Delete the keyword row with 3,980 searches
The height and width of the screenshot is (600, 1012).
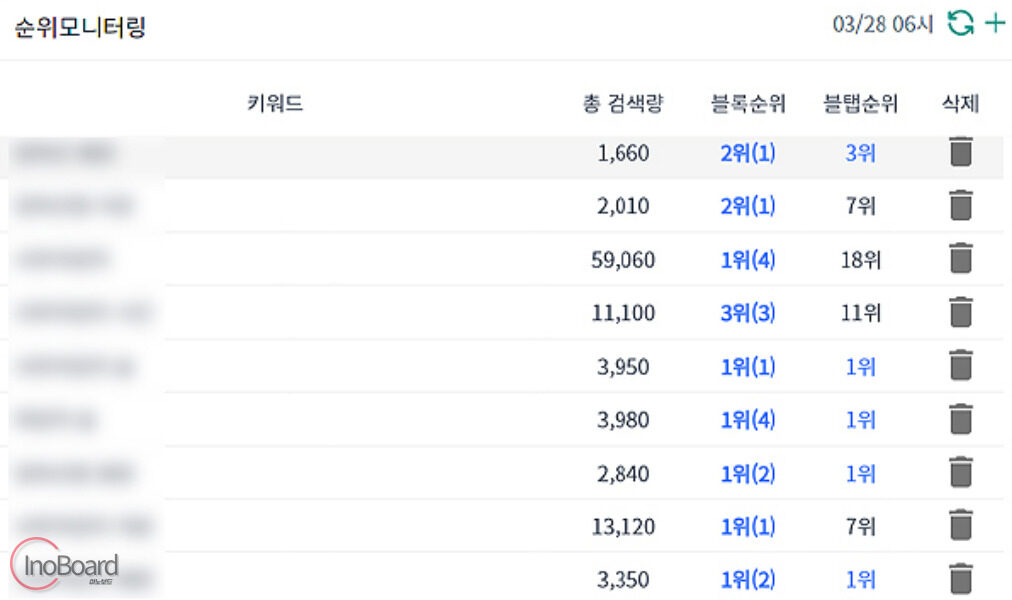point(961,419)
